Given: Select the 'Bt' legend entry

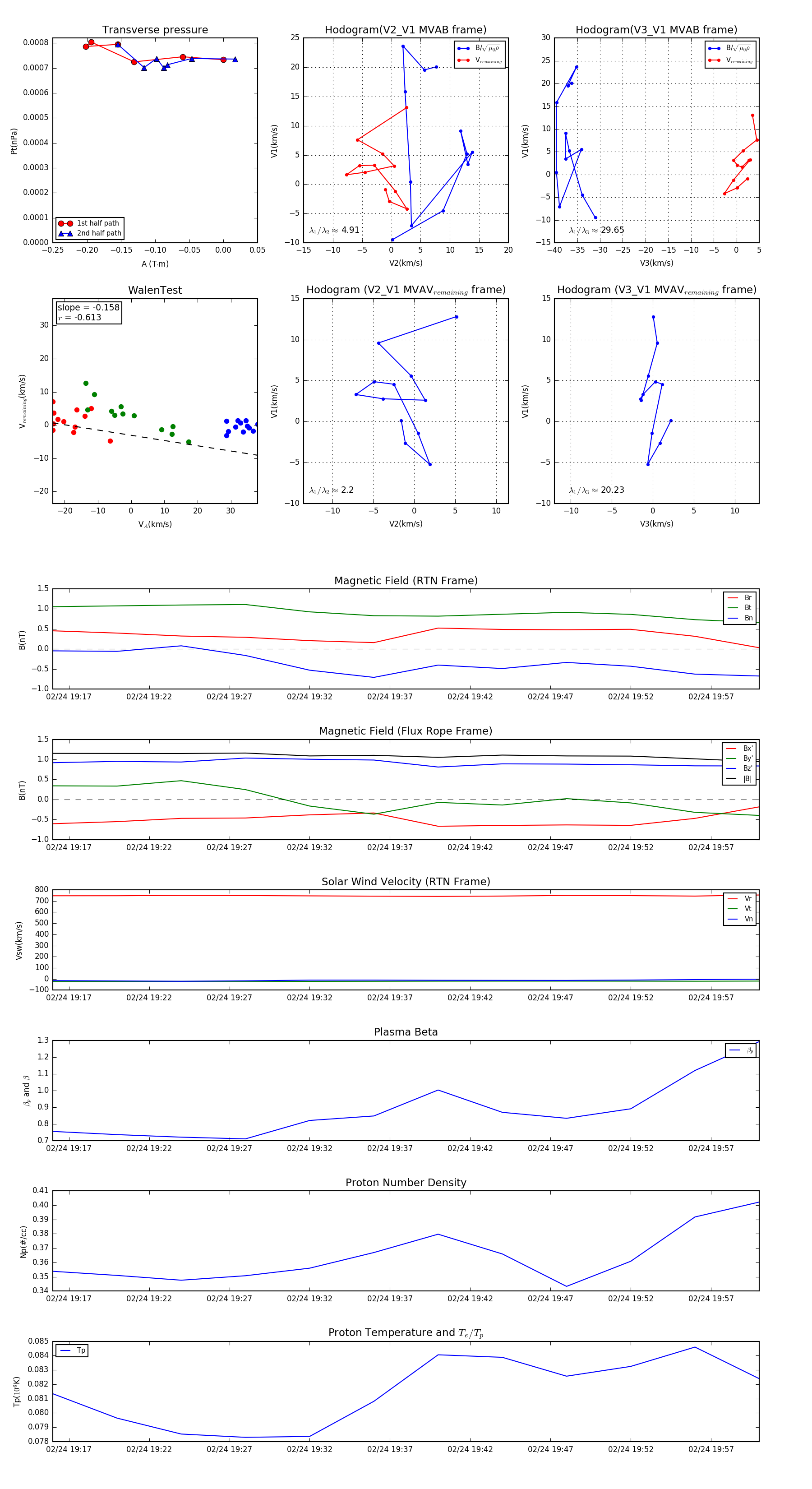Looking at the screenshot, I should (x=740, y=608).
